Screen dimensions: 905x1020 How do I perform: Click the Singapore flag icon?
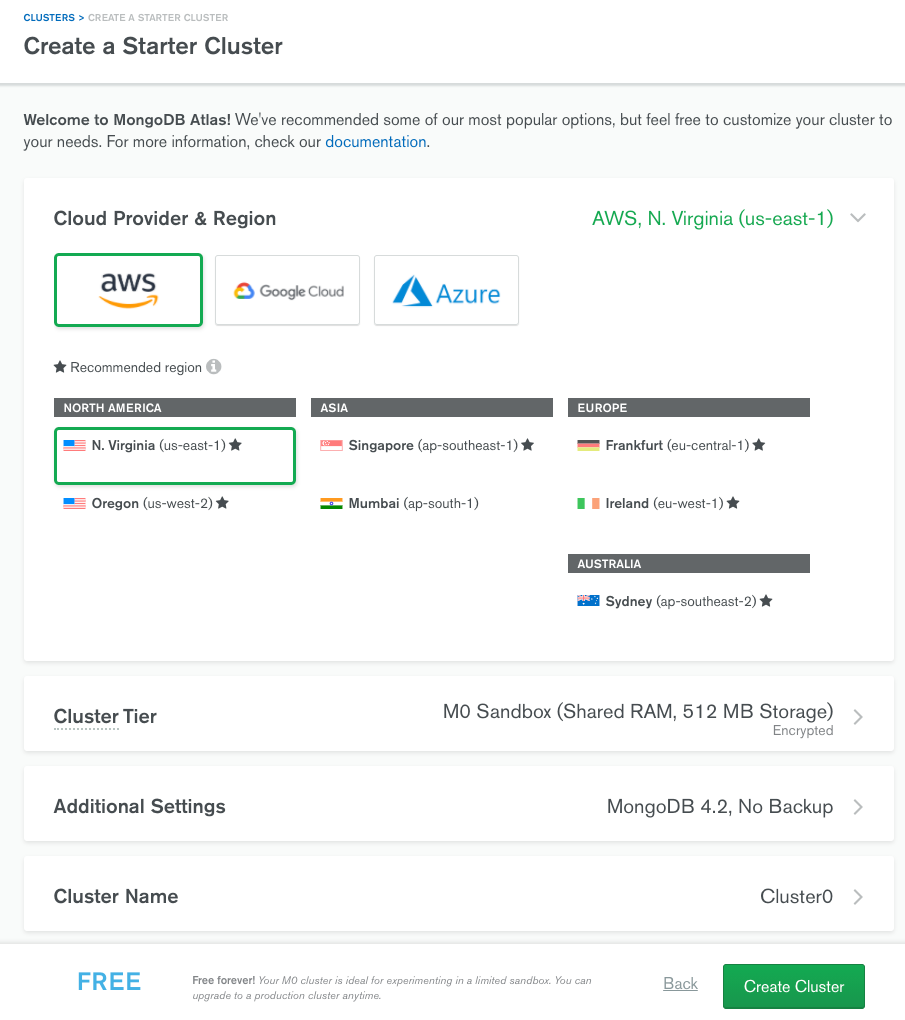pos(331,445)
